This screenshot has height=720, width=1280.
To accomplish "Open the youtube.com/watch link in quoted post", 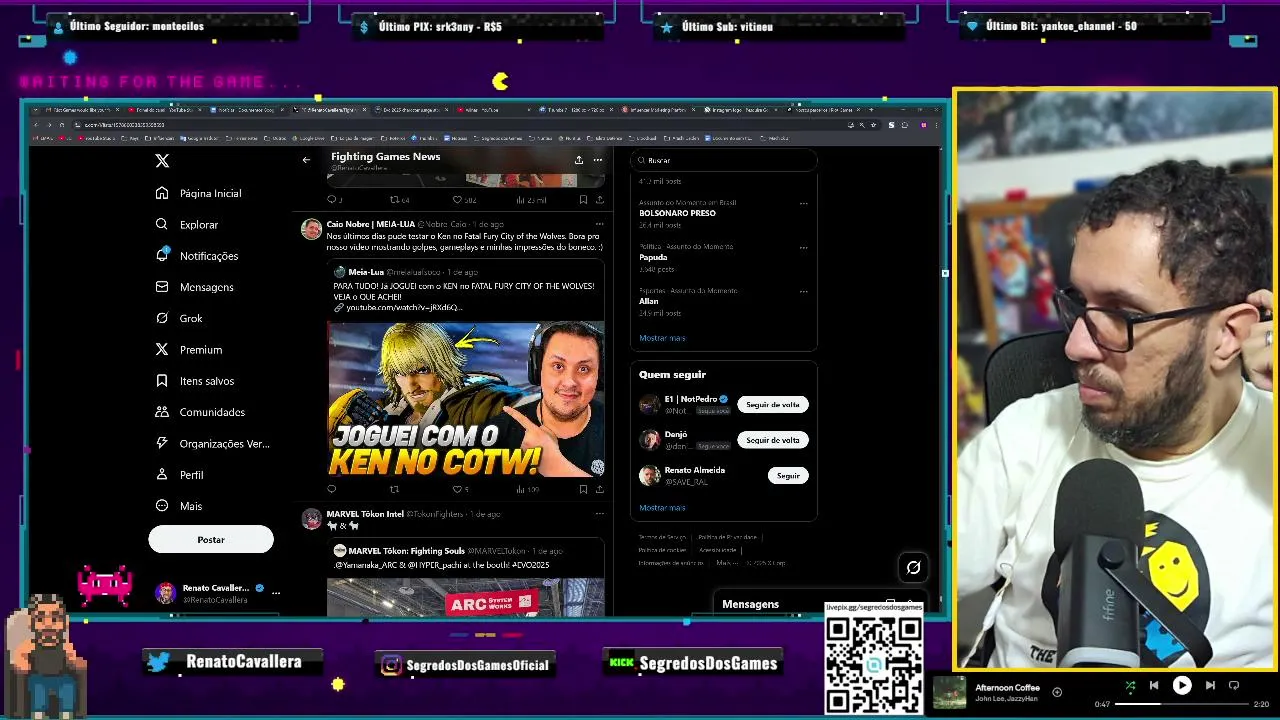I will point(403,307).
